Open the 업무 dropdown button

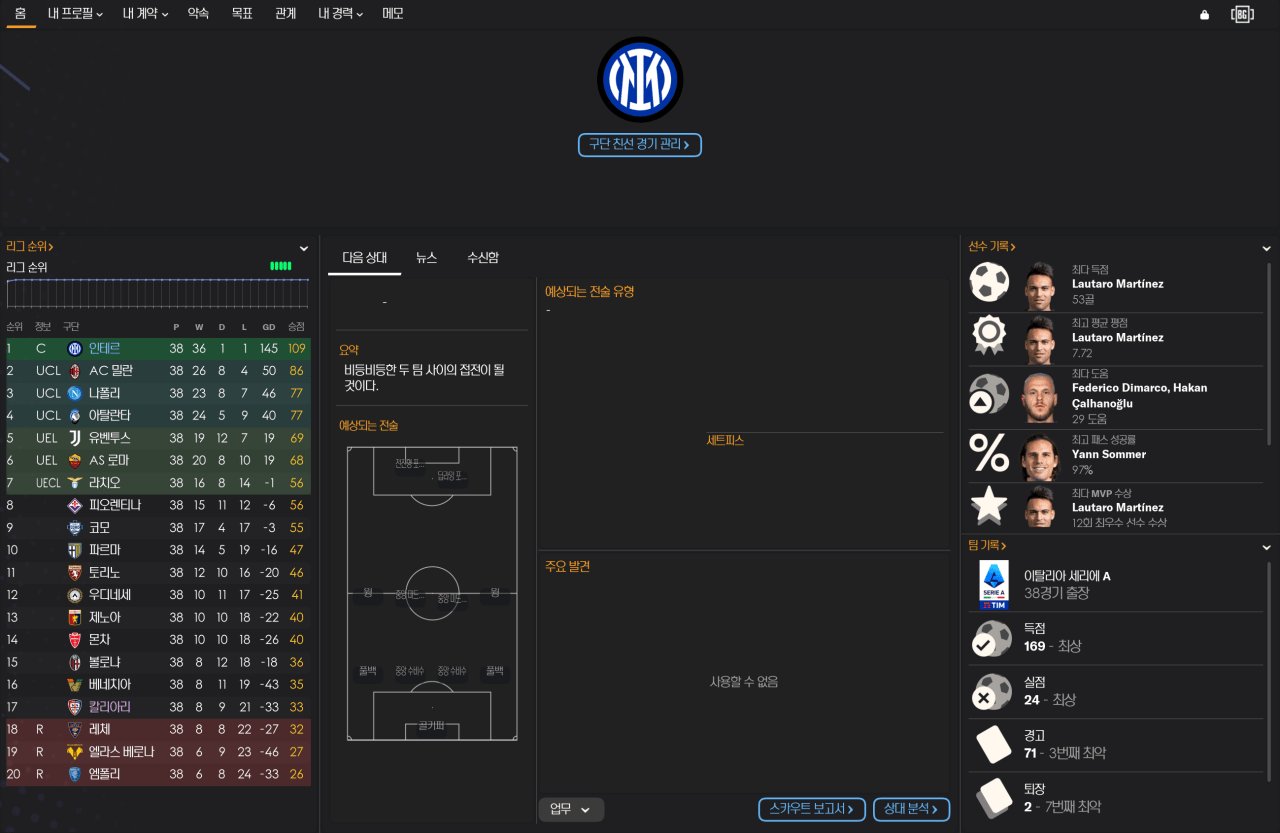[x=571, y=809]
